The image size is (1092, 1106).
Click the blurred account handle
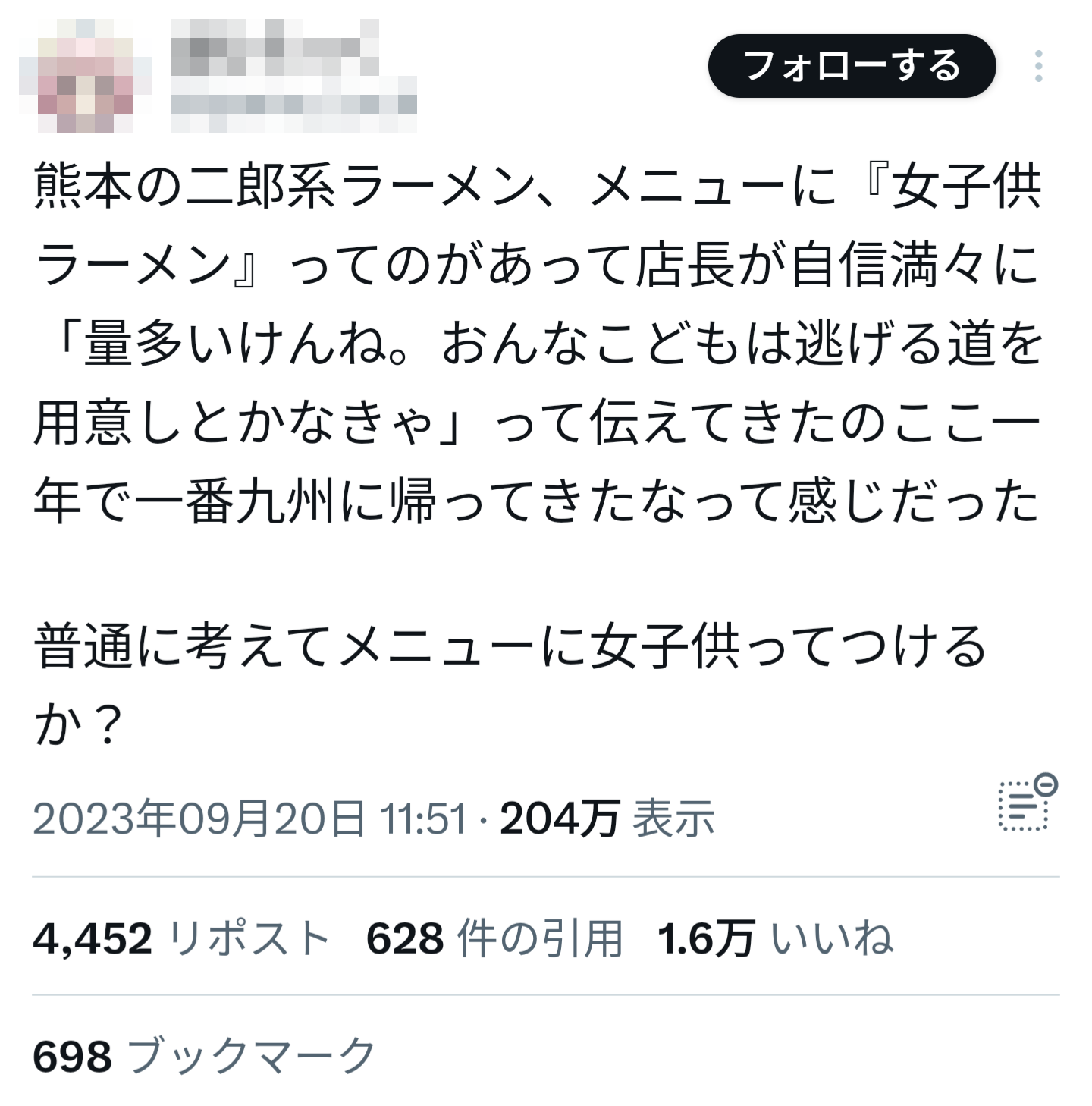click(293, 104)
